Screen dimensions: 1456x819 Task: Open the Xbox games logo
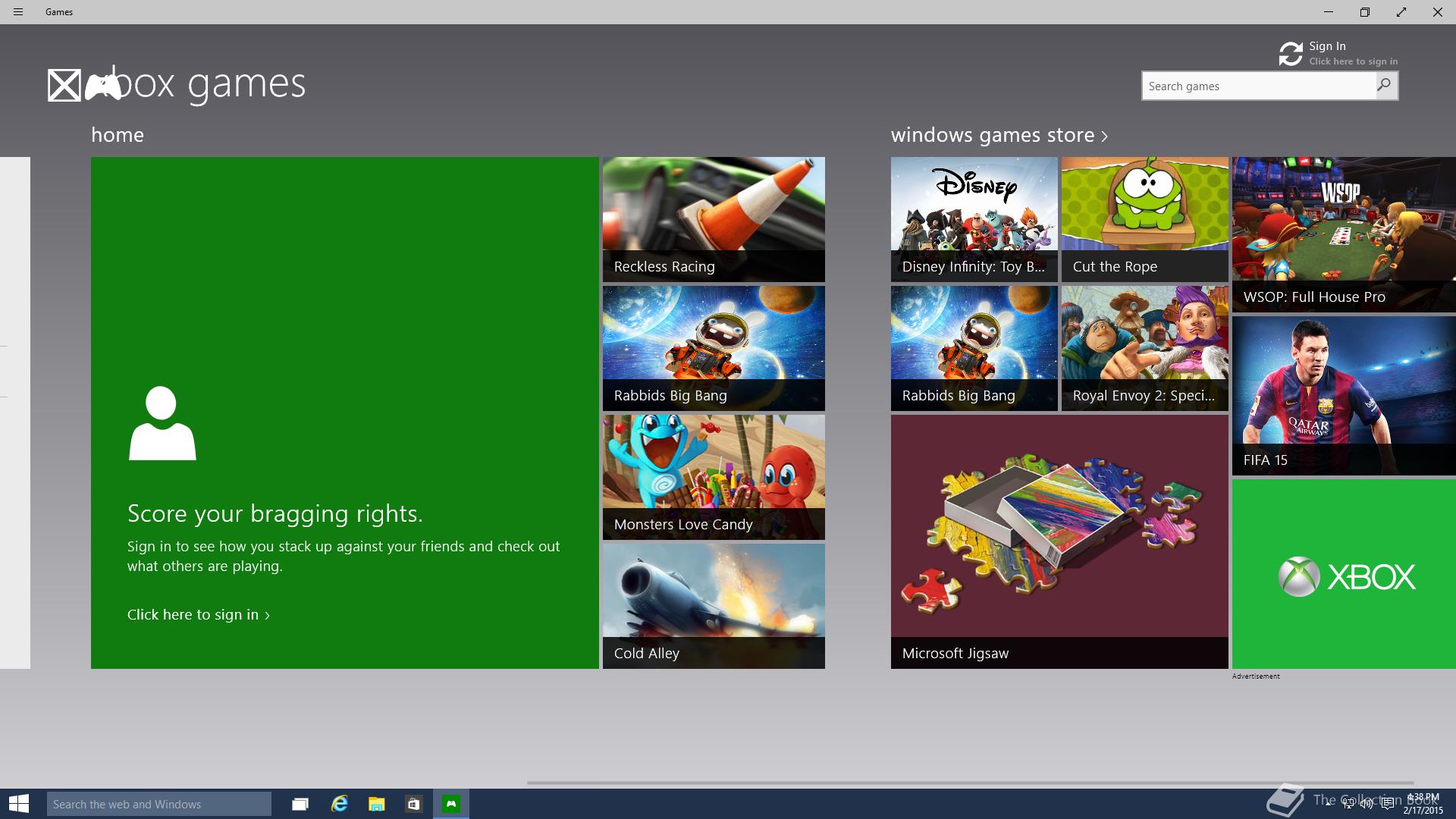pos(176,84)
